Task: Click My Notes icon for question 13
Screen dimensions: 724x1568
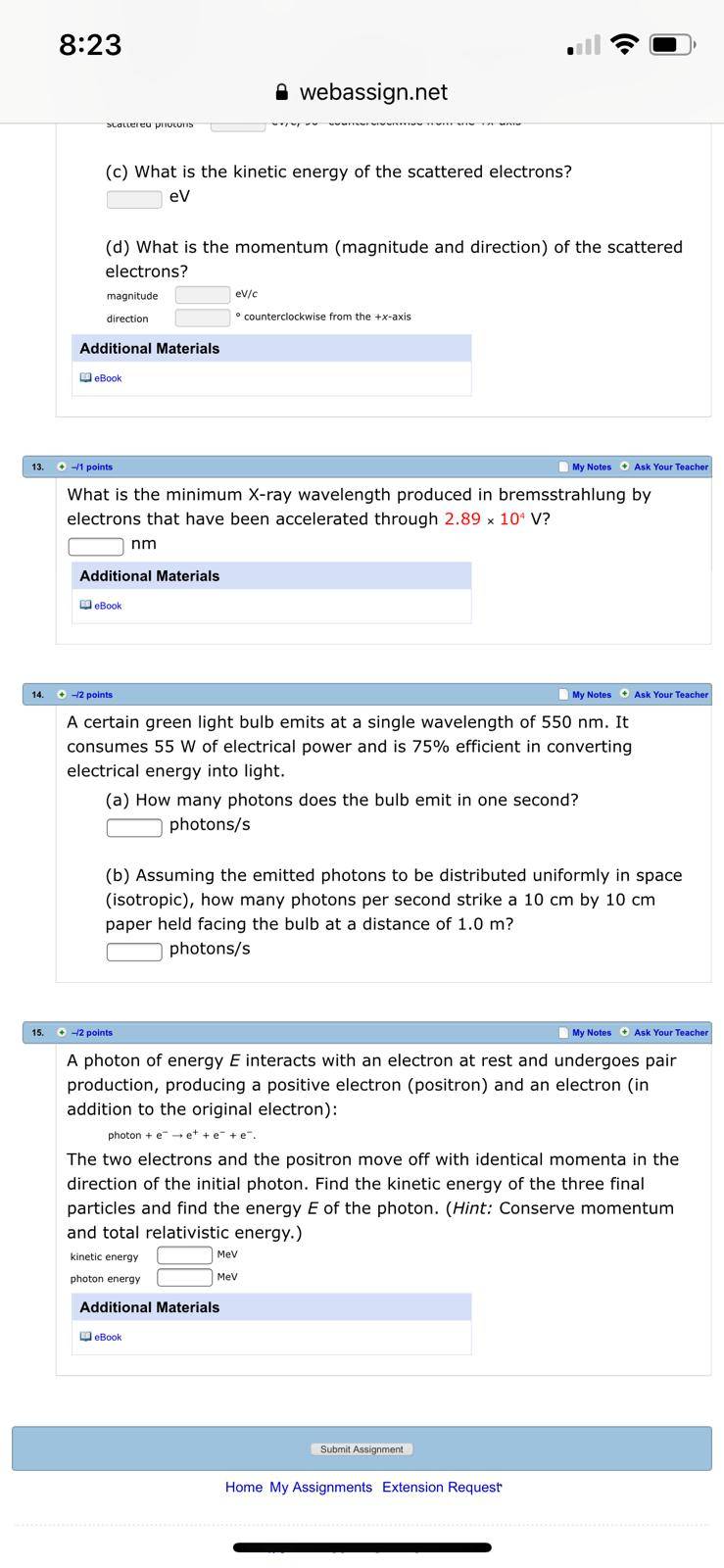Action: 563,467
